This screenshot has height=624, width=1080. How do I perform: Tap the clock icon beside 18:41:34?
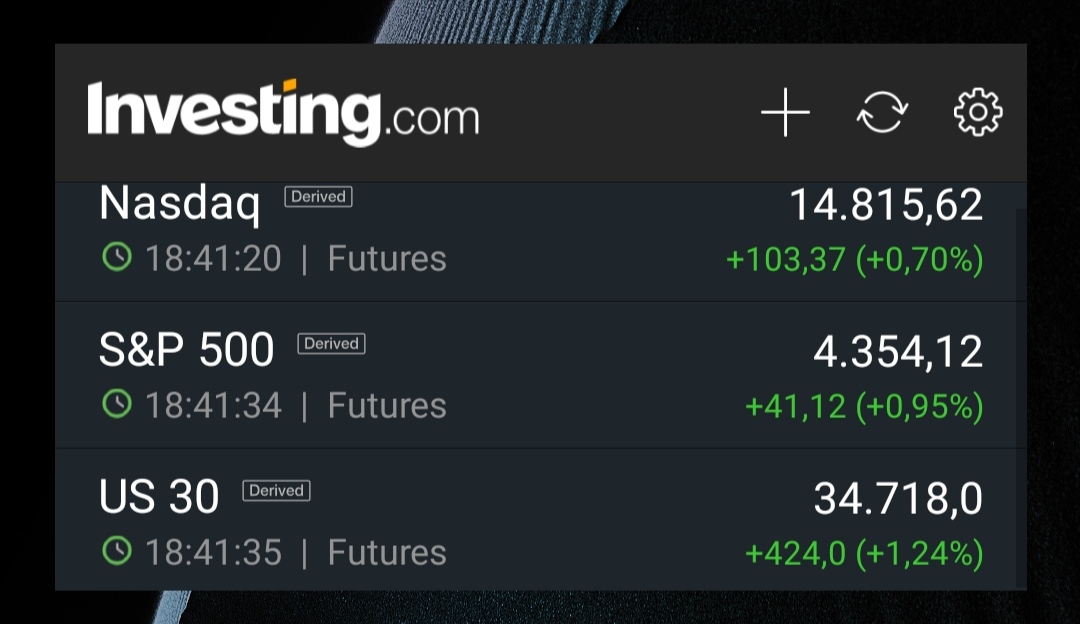(x=117, y=405)
